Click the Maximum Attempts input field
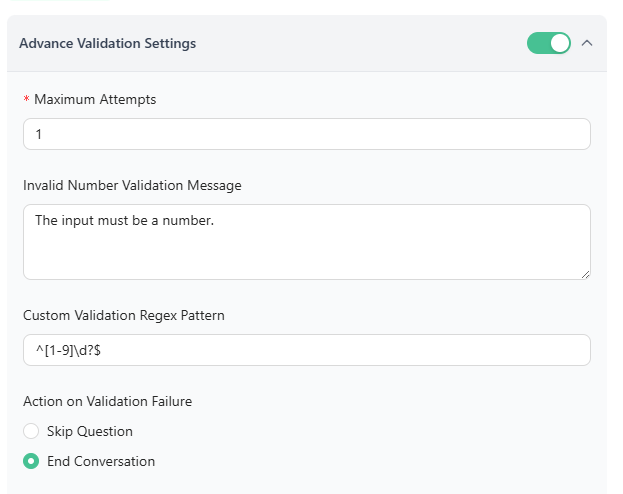 (x=306, y=134)
